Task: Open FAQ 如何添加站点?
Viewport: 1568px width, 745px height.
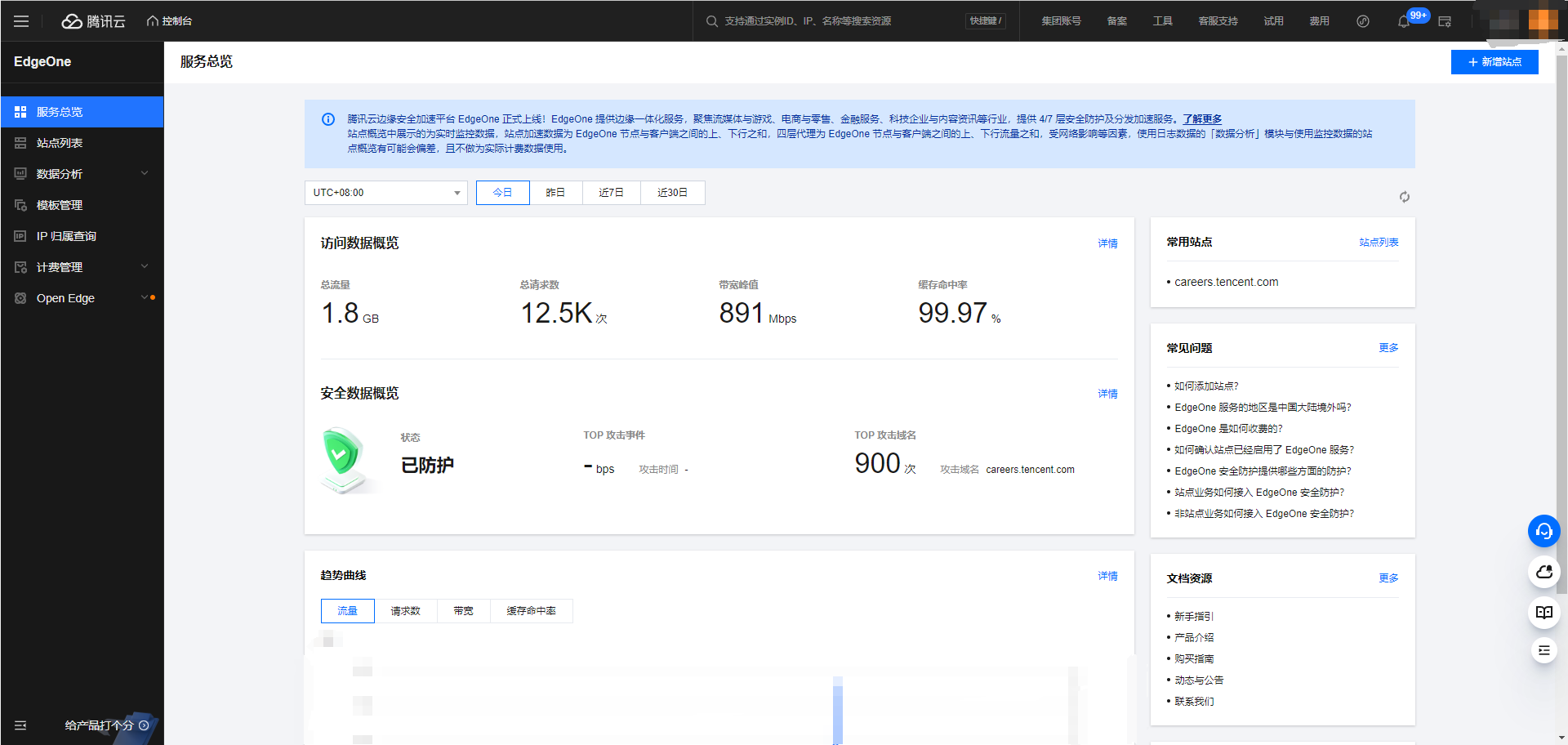Action: point(1206,386)
